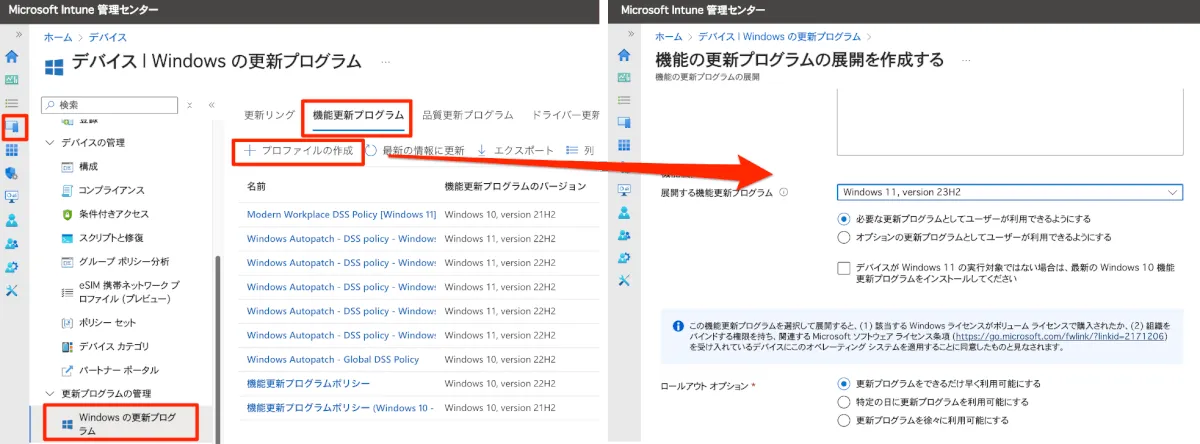
Task: Switch to 機能更新プログラム tab
Action: click(x=358, y=115)
